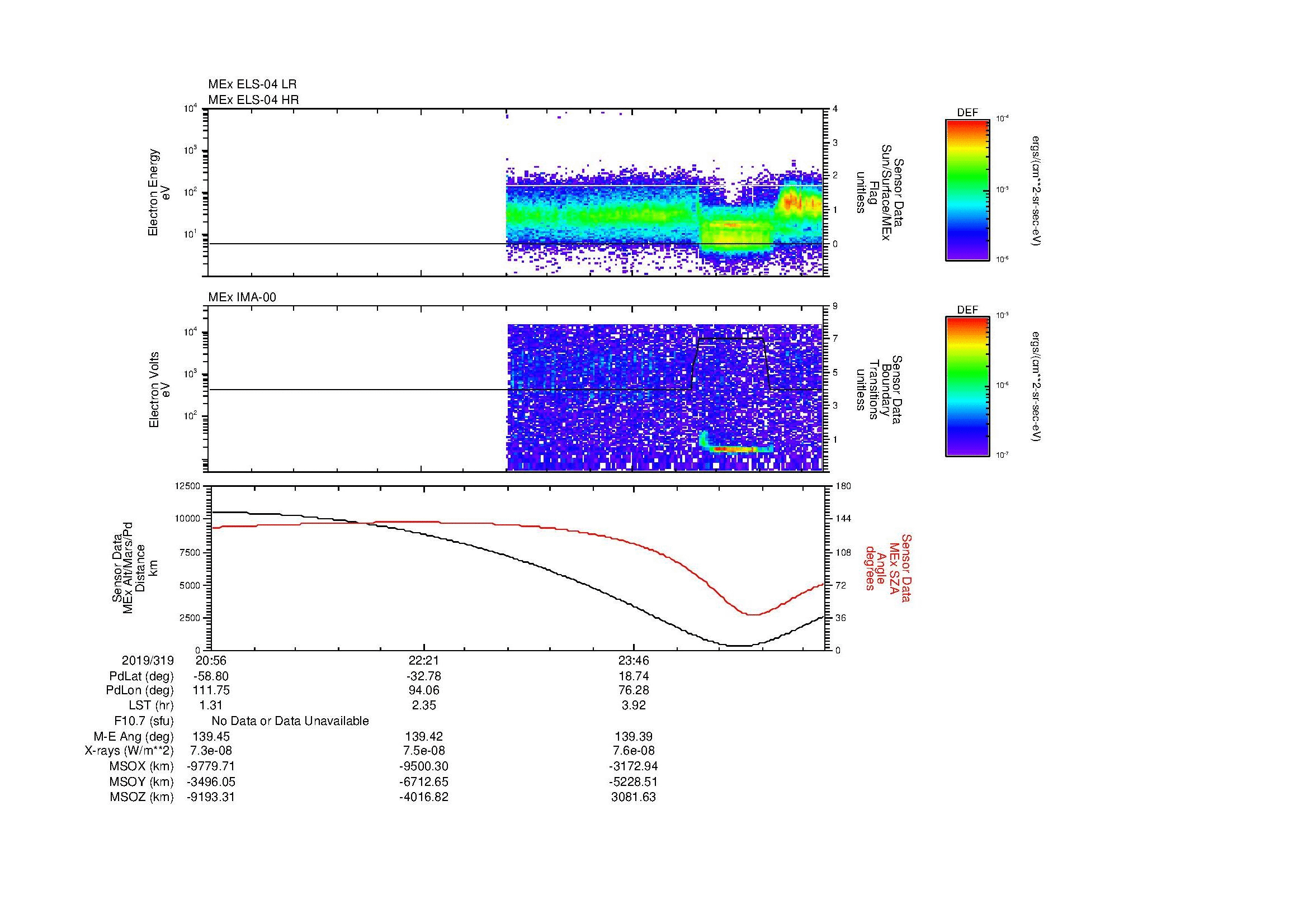Click the 'M-E Ang (deg)' row label
1308x924 pixels.
click(x=134, y=737)
